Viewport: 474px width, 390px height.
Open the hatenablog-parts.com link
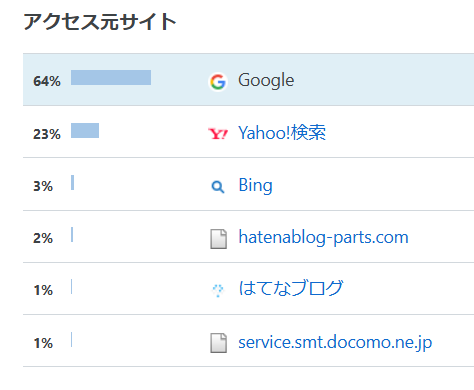[x=323, y=237]
